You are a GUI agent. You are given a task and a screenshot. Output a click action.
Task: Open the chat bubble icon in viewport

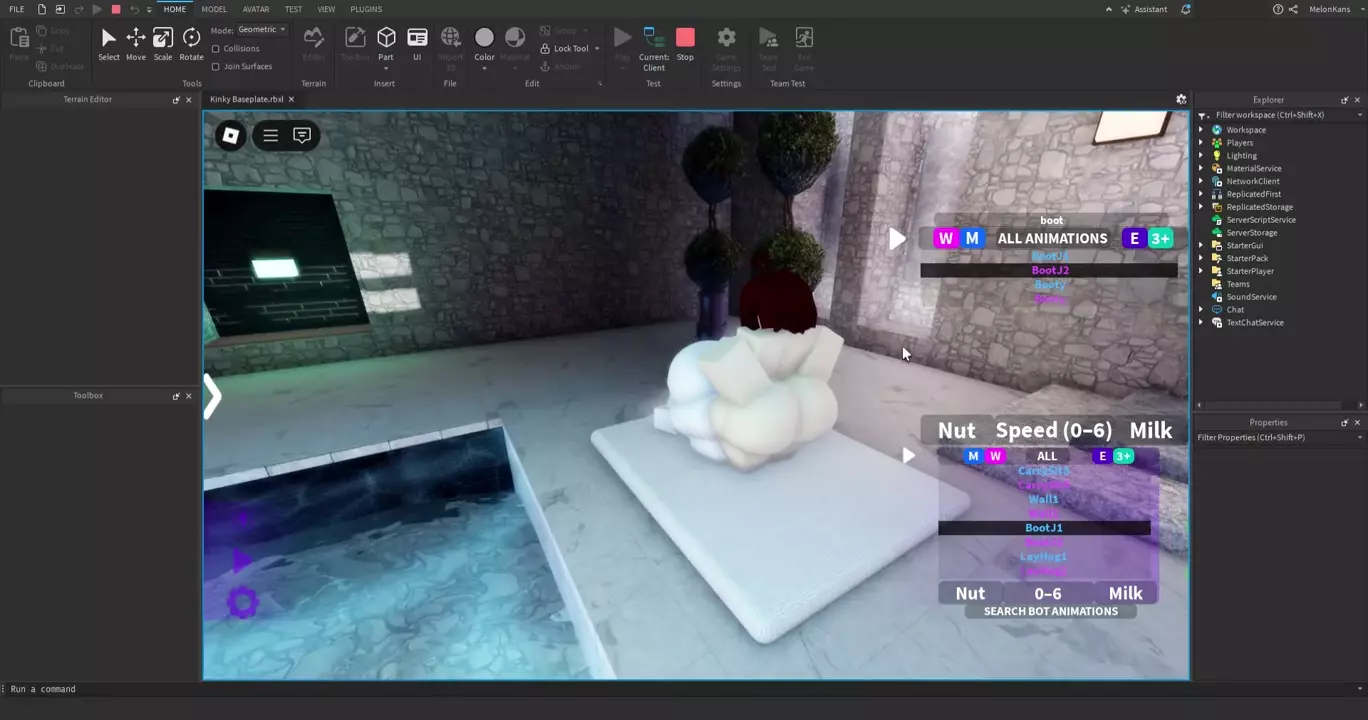pos(302,135)
